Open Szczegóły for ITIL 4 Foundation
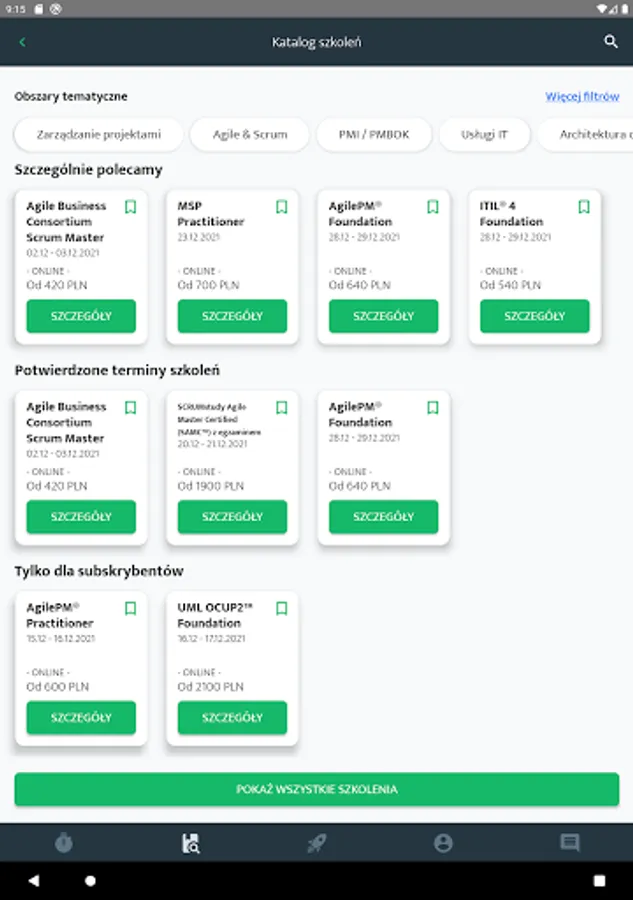633x900 pixels. click(x=535, y=316)
